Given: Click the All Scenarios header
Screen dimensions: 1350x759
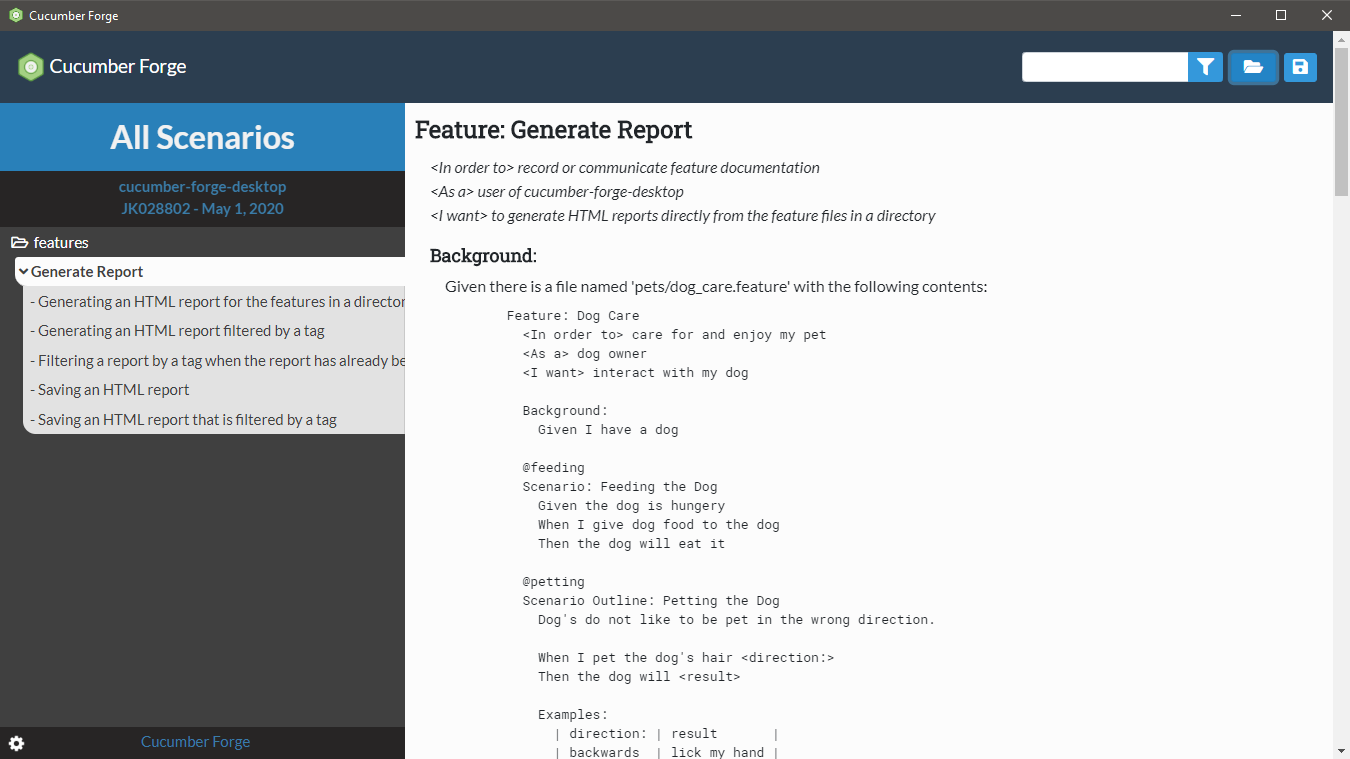Looking at the screenshot, I should 202,137.
